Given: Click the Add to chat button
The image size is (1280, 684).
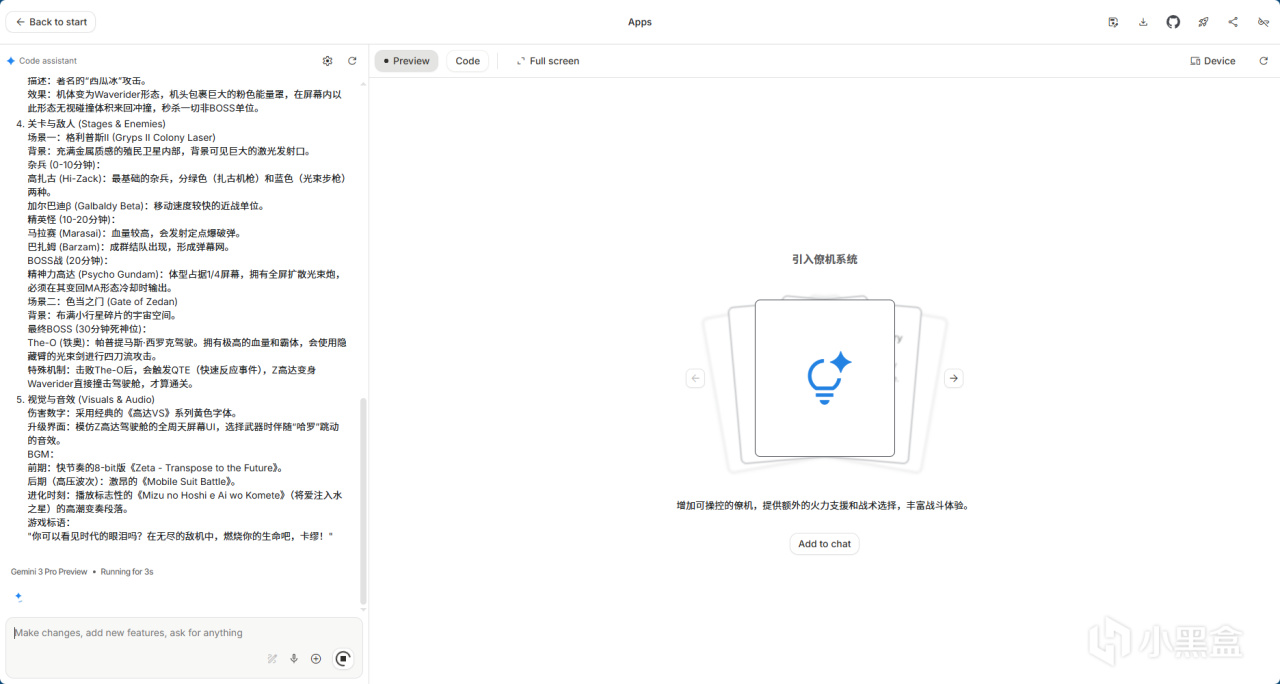Looking at the screenshot, I should pyautogui.click(x=825, y=544).
